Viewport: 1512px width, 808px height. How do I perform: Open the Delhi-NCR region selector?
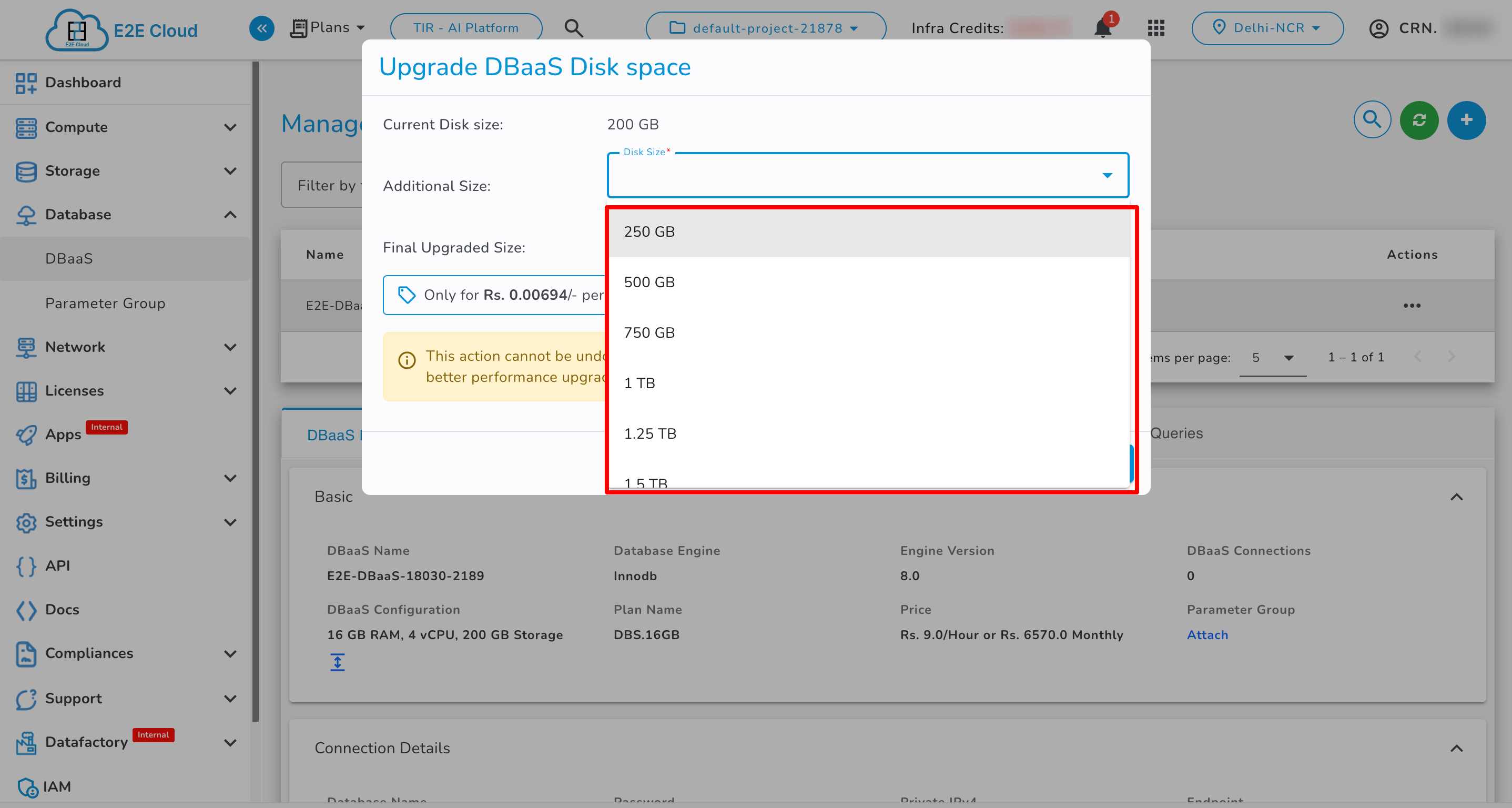click(1267, 27)
